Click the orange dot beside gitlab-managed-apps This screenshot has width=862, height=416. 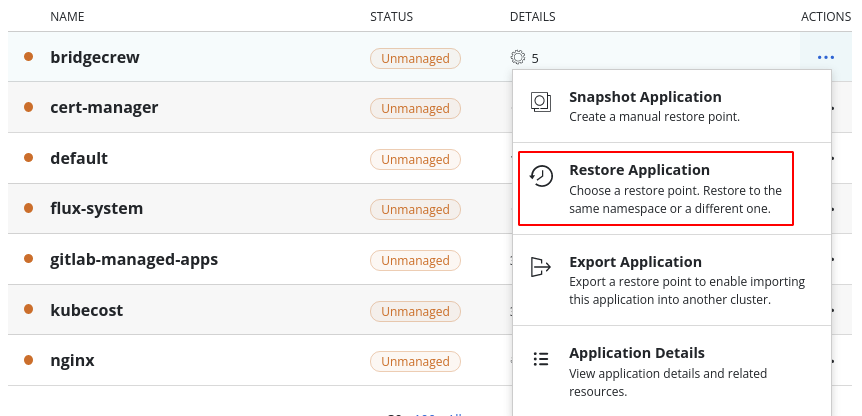click(x=29, y=259)
